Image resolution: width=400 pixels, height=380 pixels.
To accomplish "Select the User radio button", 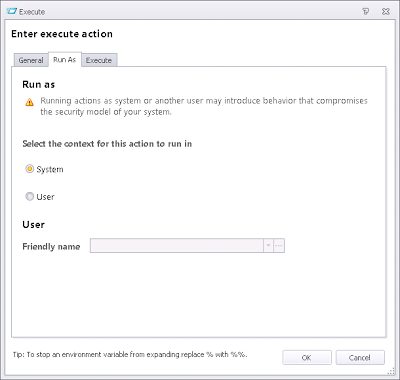I will pos(30,197).
